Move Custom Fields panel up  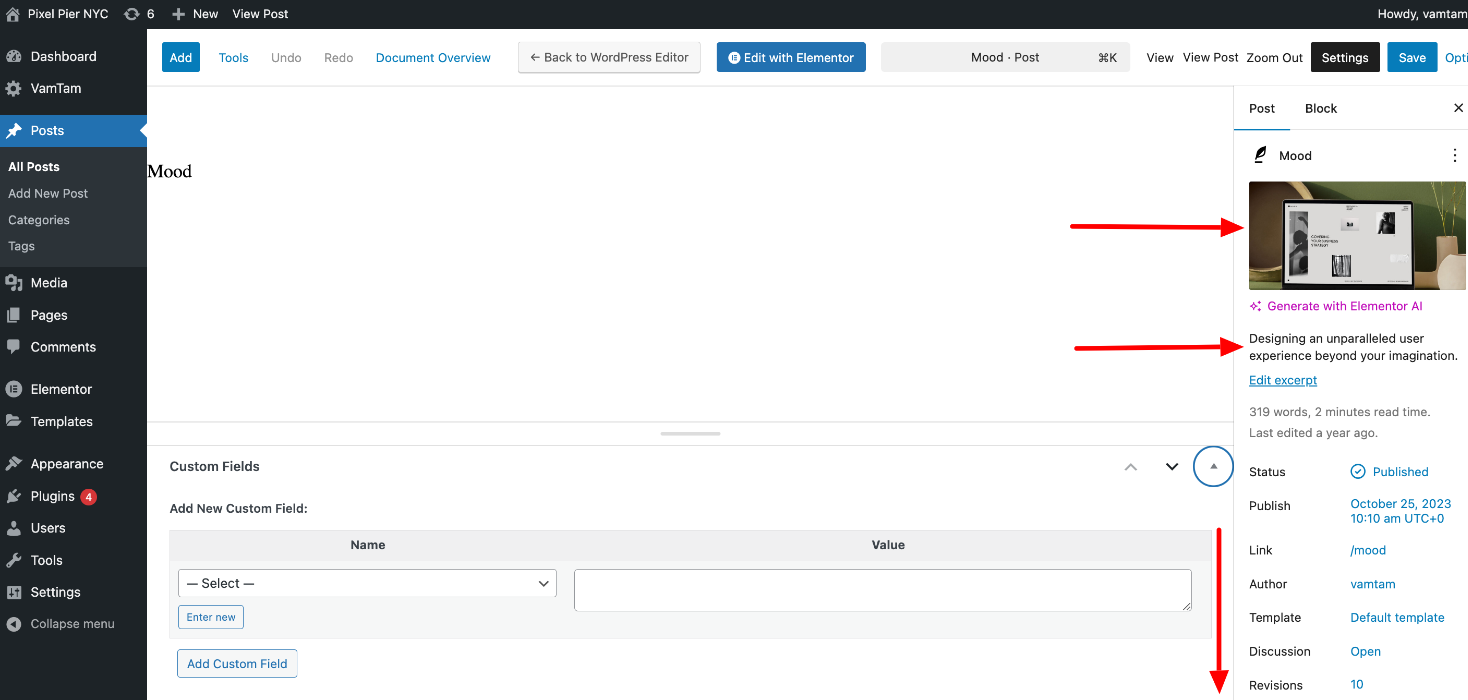[1131, 467]
